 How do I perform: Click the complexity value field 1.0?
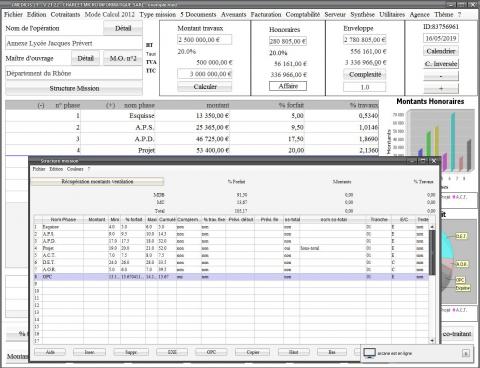pyautogui.click(x=365, y=87)
